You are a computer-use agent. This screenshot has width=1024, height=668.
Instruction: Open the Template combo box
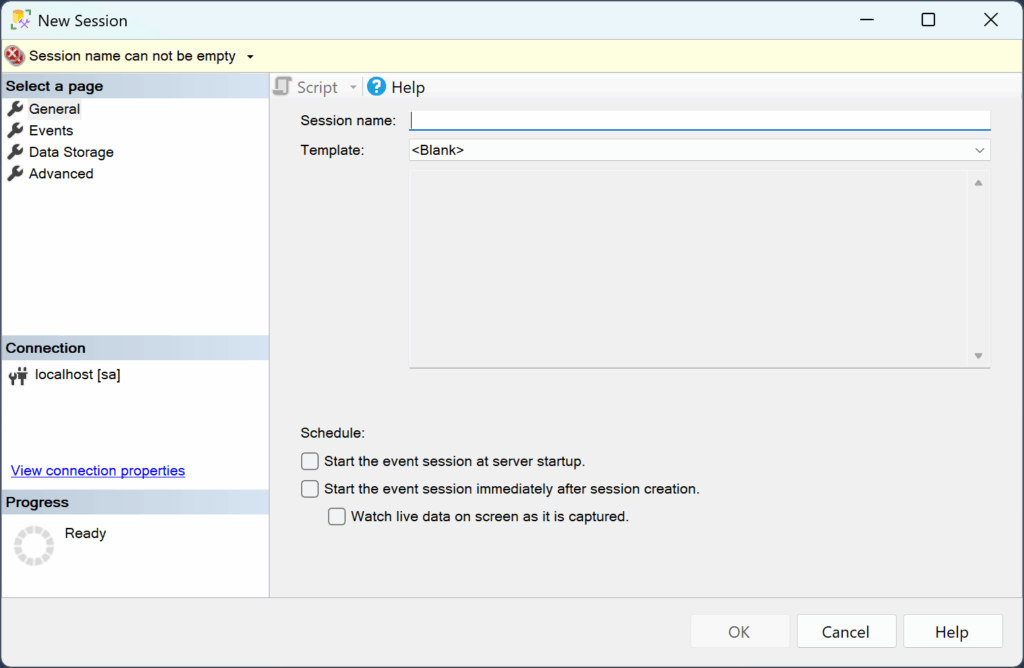pos(699,150)
